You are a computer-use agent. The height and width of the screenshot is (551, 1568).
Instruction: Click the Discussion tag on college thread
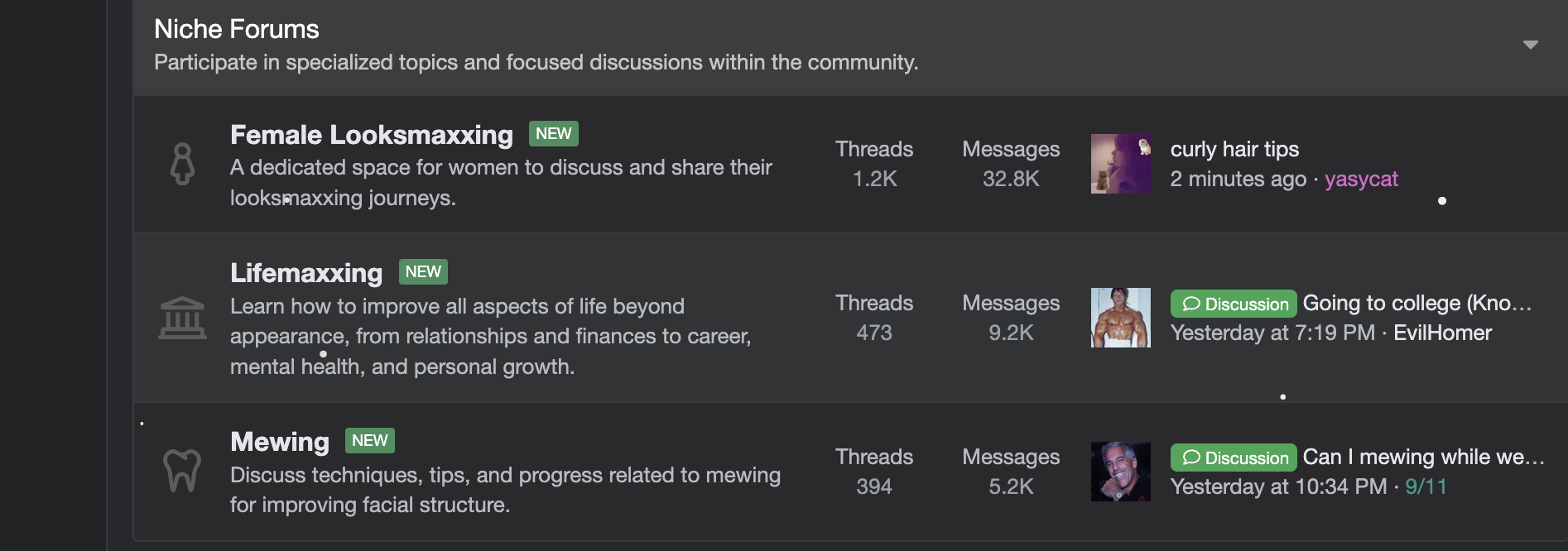1233,304
